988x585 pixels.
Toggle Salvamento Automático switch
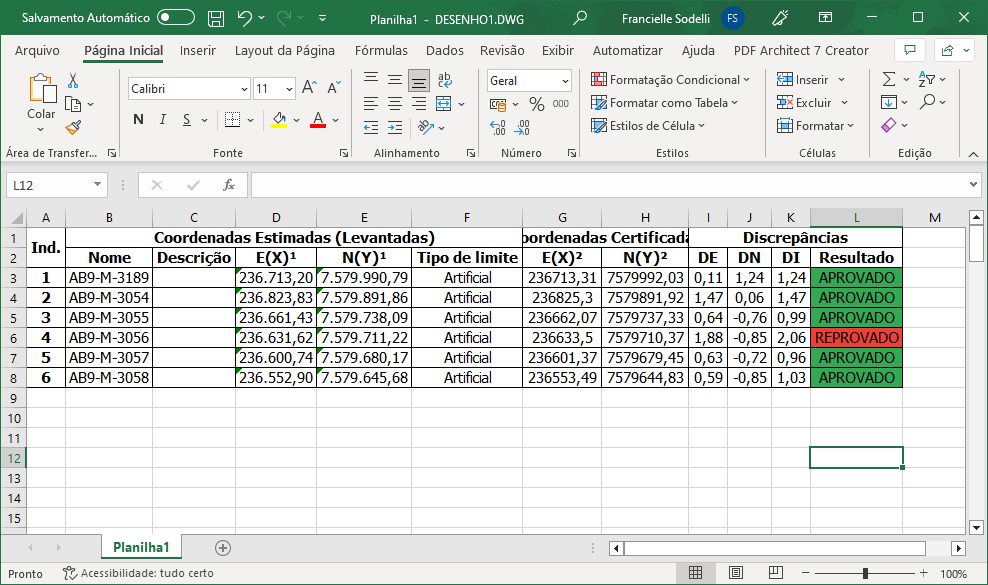(x=176, y=18)
